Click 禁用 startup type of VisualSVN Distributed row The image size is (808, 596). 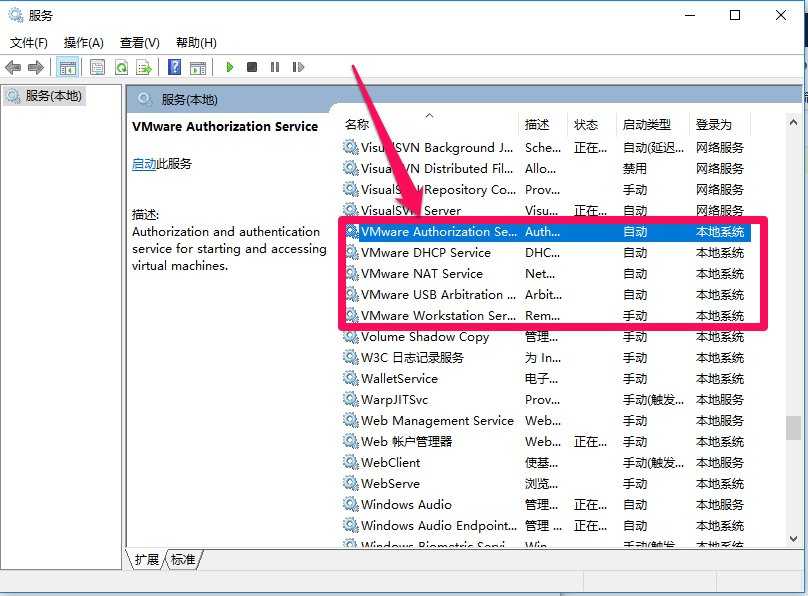tap(635, 169)
